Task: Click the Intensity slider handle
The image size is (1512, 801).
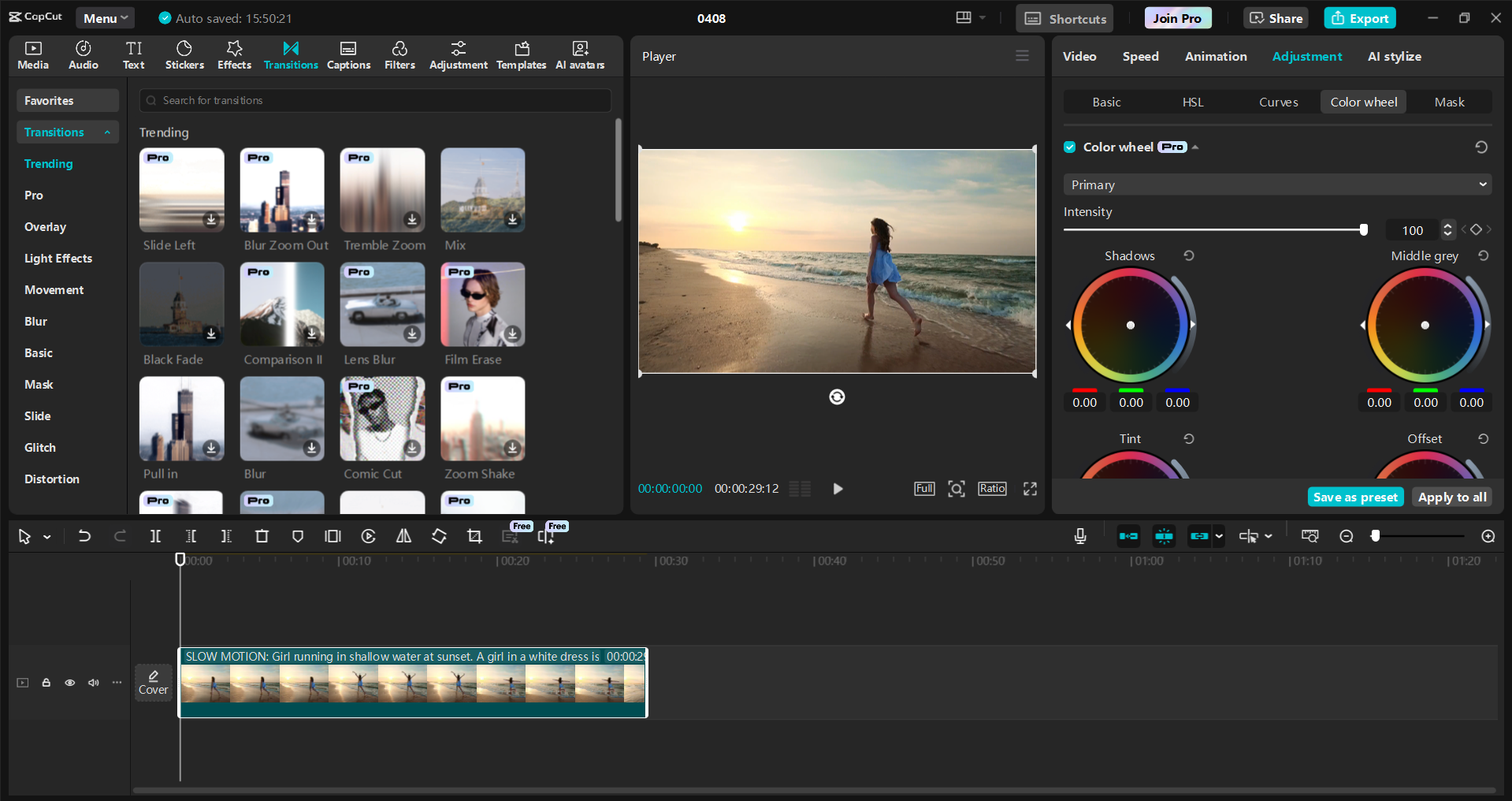Action: tap(1364, 229)
